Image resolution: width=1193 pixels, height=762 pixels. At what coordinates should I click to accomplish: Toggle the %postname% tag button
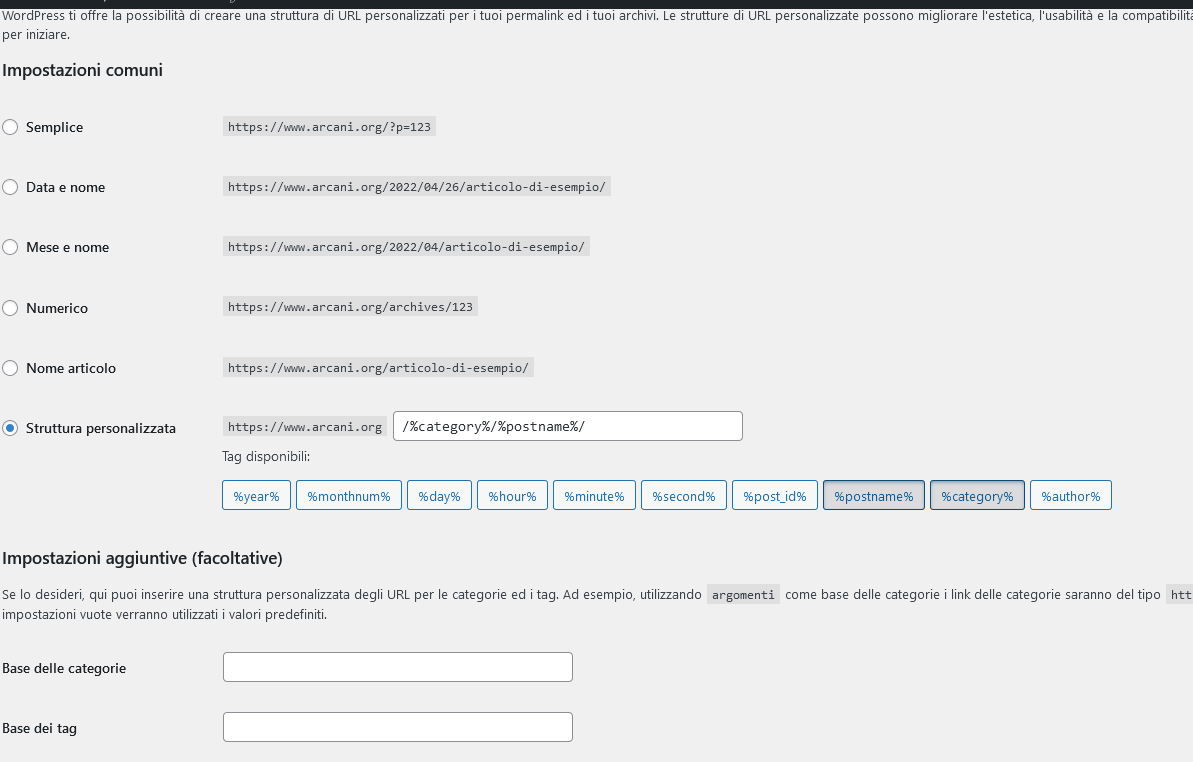pos(873,496)
